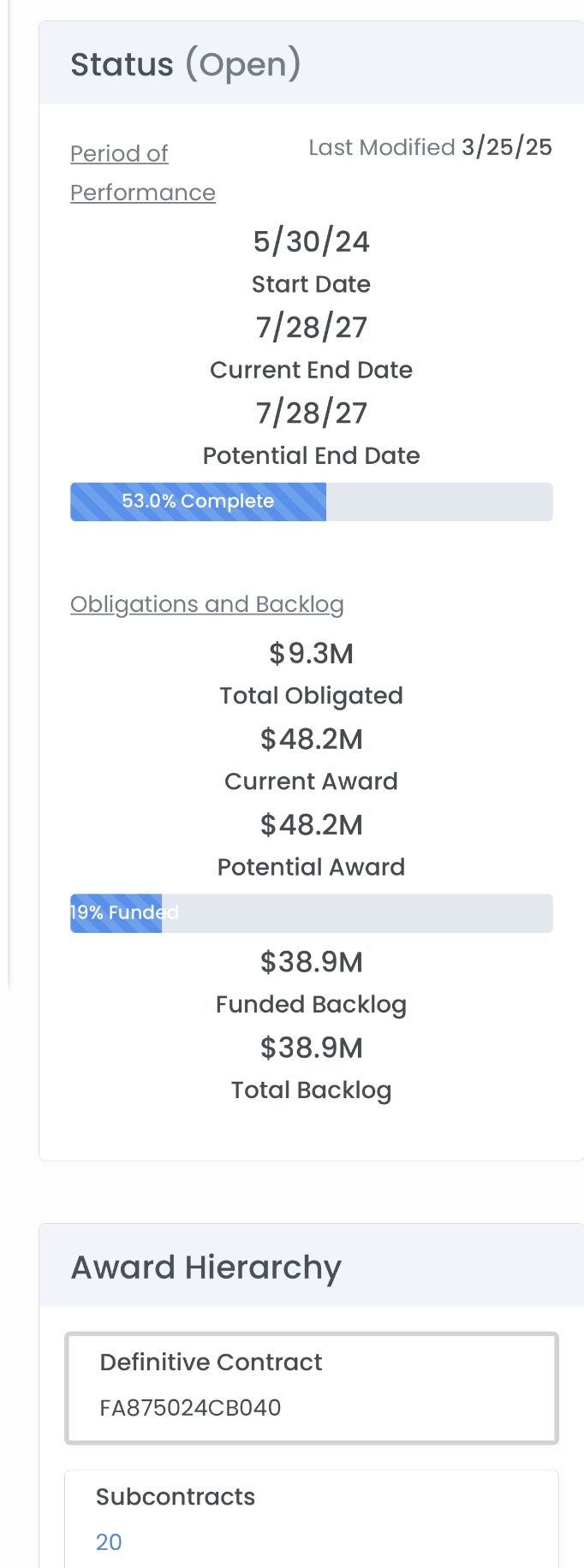
Task: Click the Award Hierarchy panel header
Action: tap(206, 1267)
